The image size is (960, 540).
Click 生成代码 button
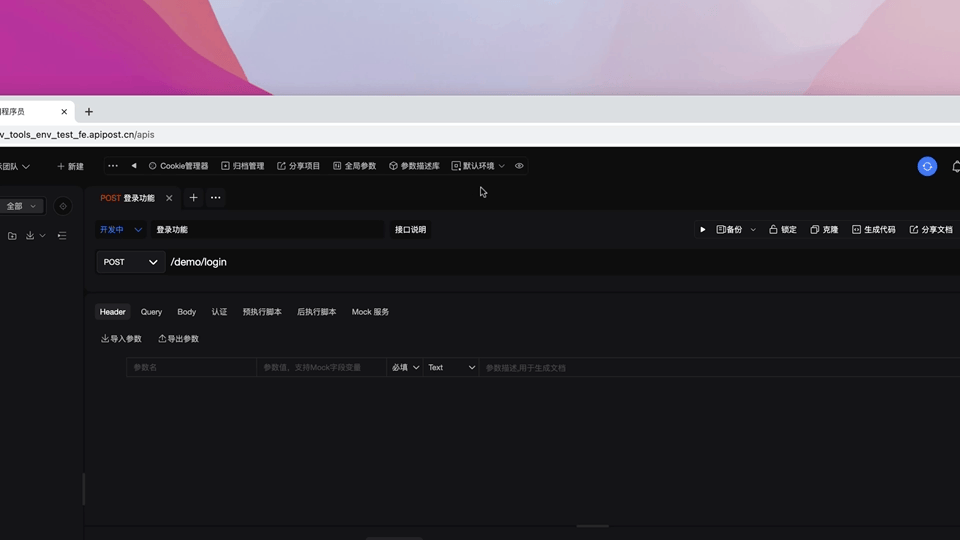point(874,230)
